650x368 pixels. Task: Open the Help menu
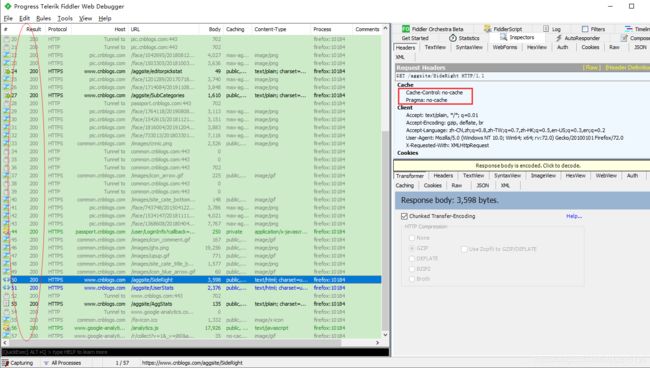(x=105, y=18)
